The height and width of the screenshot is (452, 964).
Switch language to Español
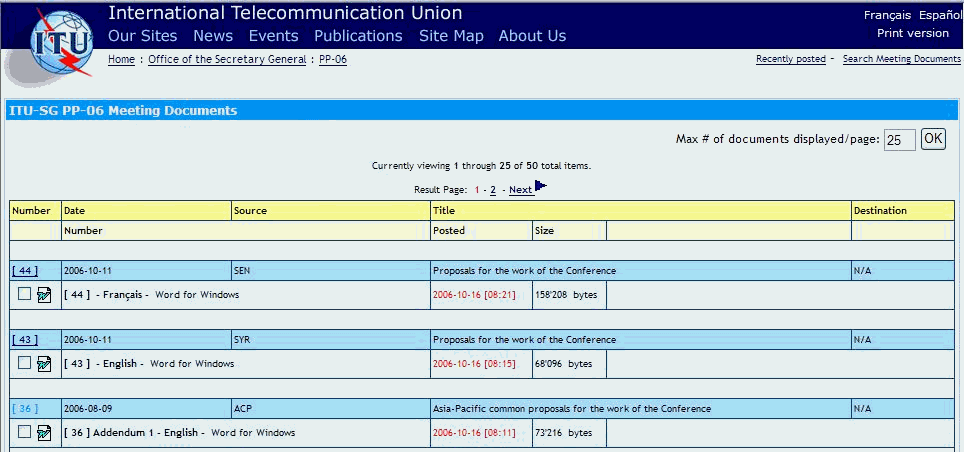(x=940, y=15)
